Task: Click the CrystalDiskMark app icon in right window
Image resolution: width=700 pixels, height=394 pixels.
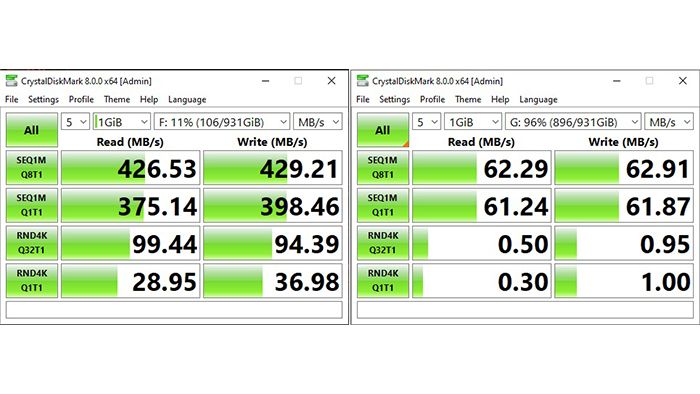Action: tap(362, 81)
